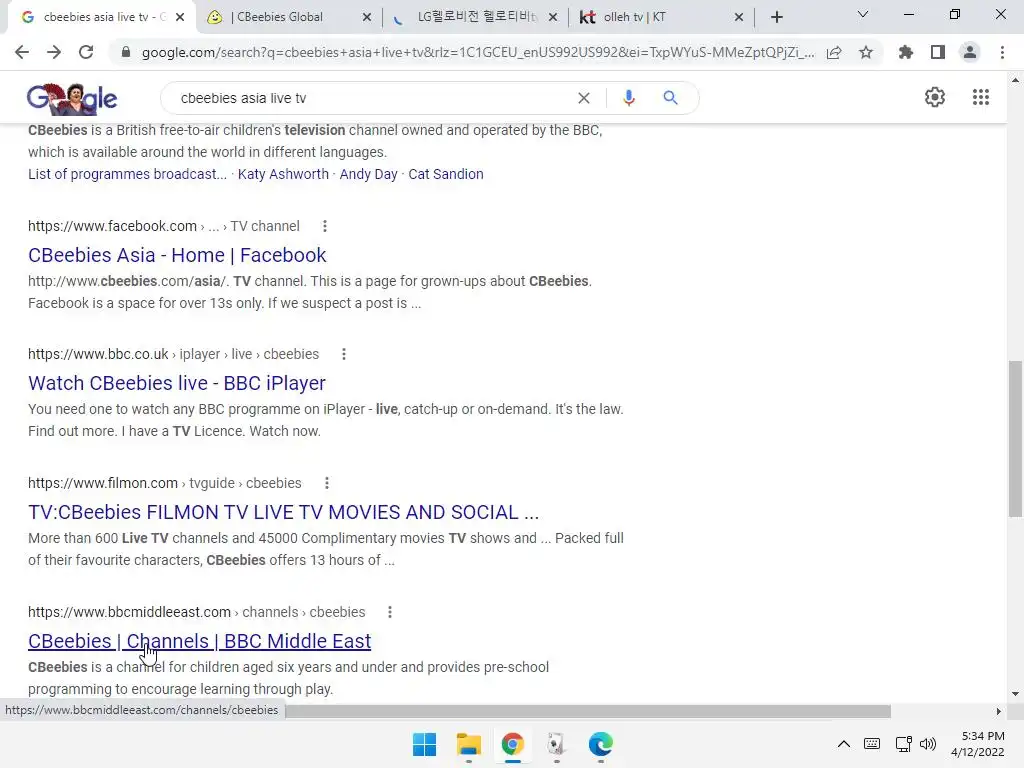Open options for bbcmiddleeast result
Image resolution: width=1024 pixels, height=768 pixels.
click(390, 612)
